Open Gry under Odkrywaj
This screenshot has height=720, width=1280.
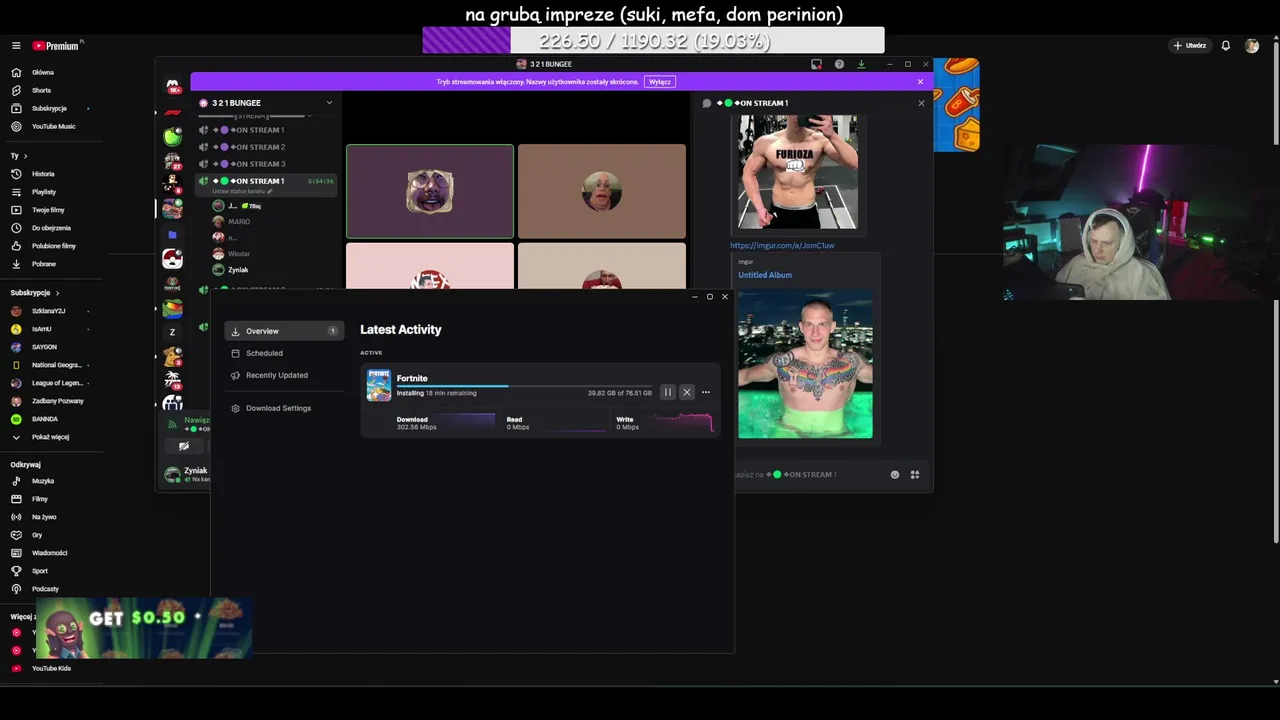[x=37, y=535]
